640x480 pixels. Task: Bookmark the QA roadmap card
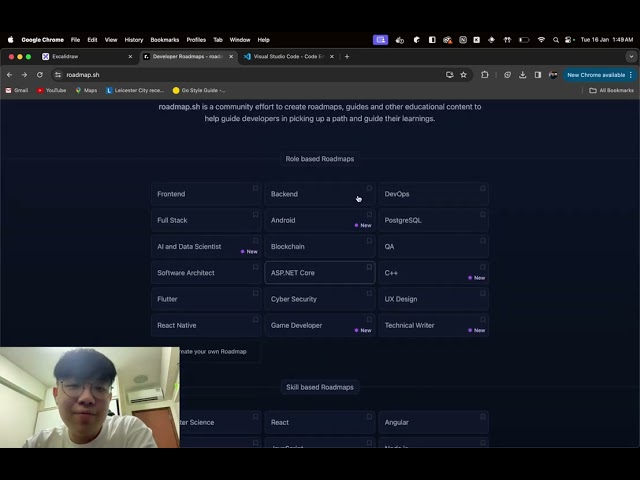(483, 241)
